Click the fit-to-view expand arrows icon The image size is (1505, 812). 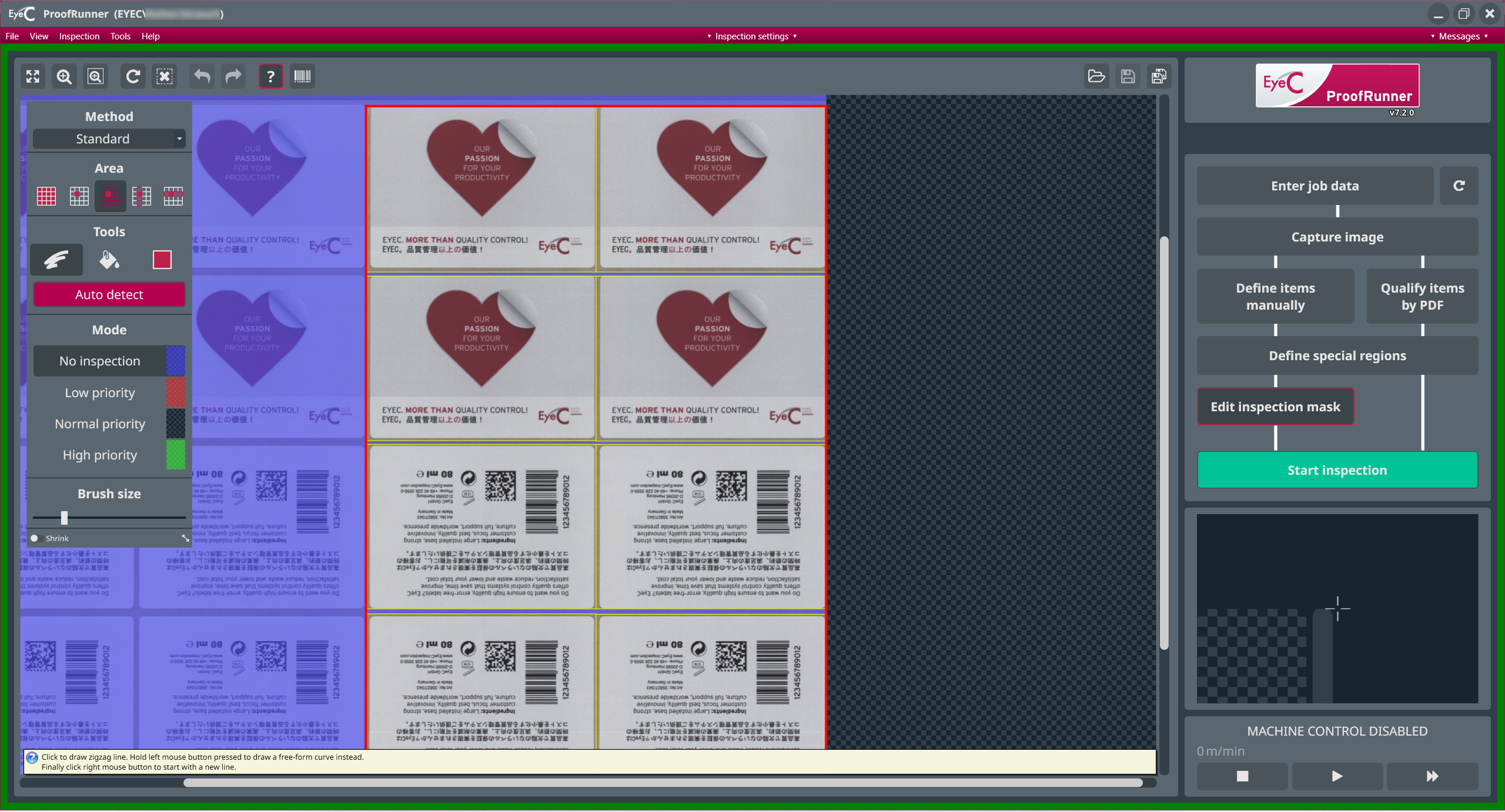click(x=33, y=76)
